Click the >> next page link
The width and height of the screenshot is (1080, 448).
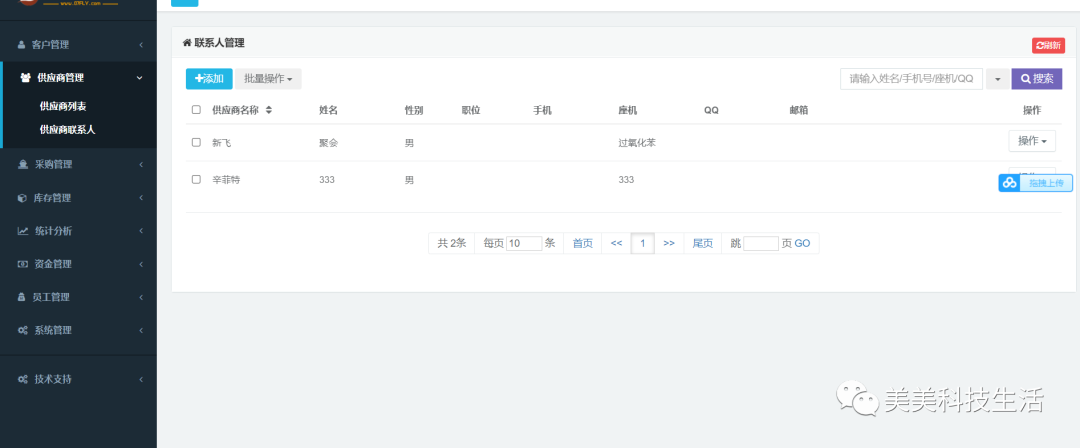[669, 243]
